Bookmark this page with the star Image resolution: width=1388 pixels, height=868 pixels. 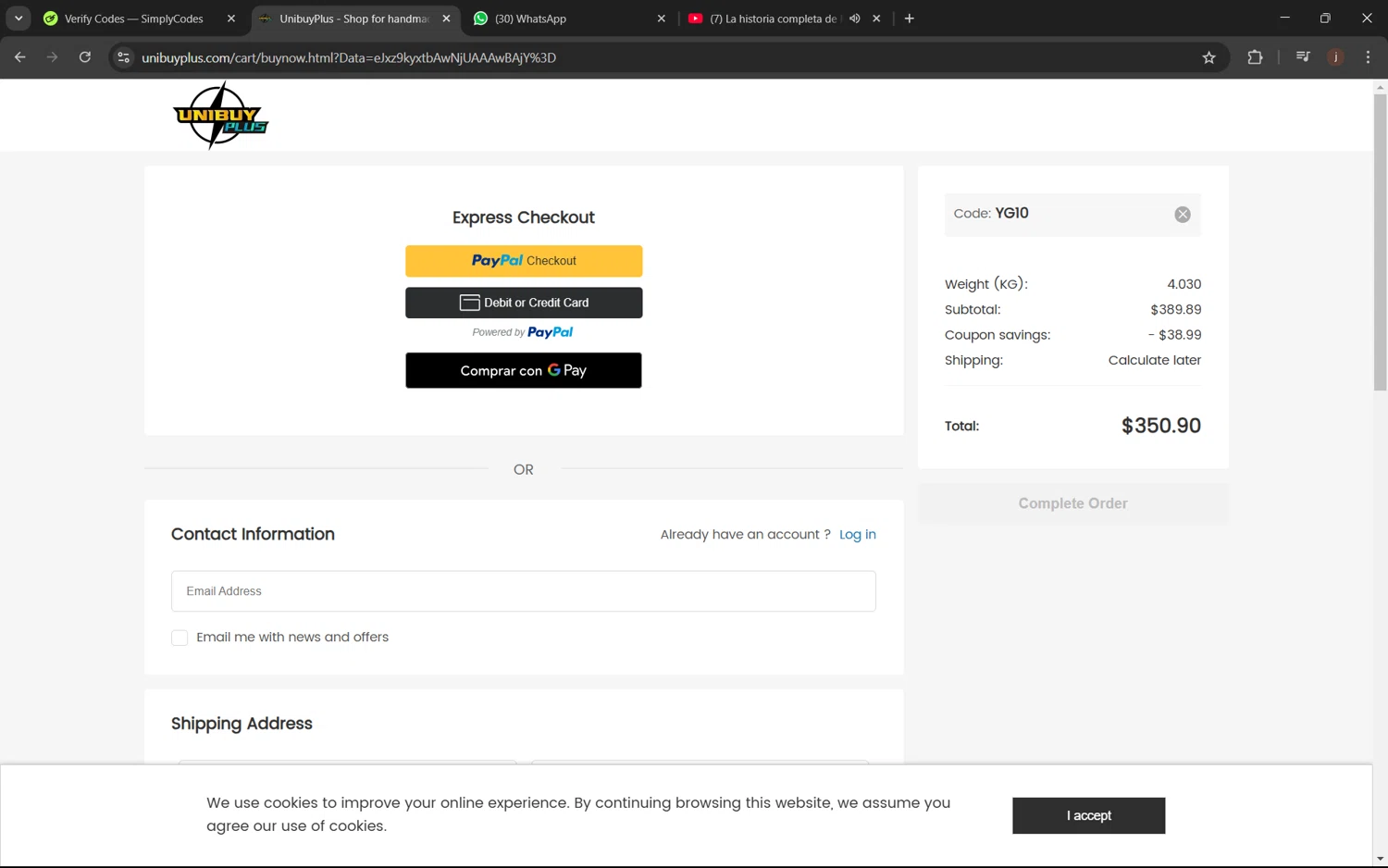pyautogui.click(x=1208, y=57)
